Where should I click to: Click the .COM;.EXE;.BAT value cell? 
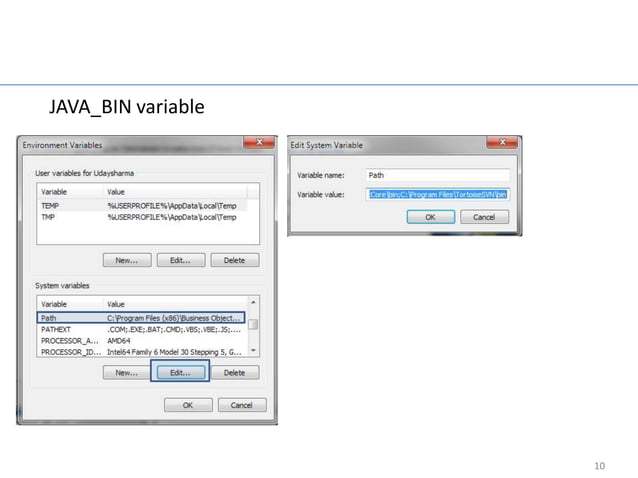click(x=174, y=330)
